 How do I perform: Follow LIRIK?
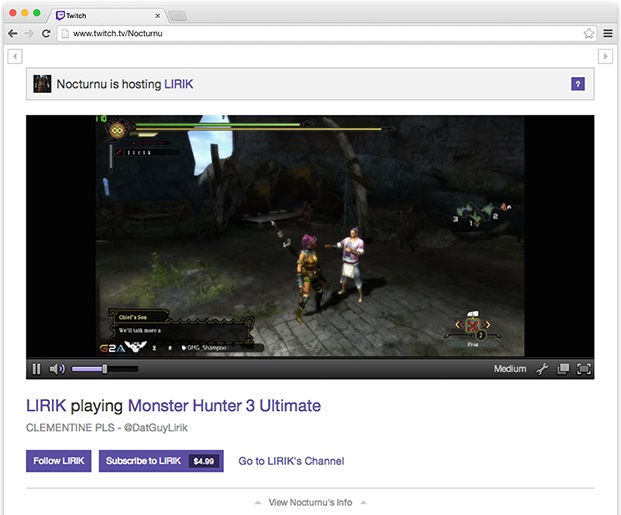coord(59,461)
